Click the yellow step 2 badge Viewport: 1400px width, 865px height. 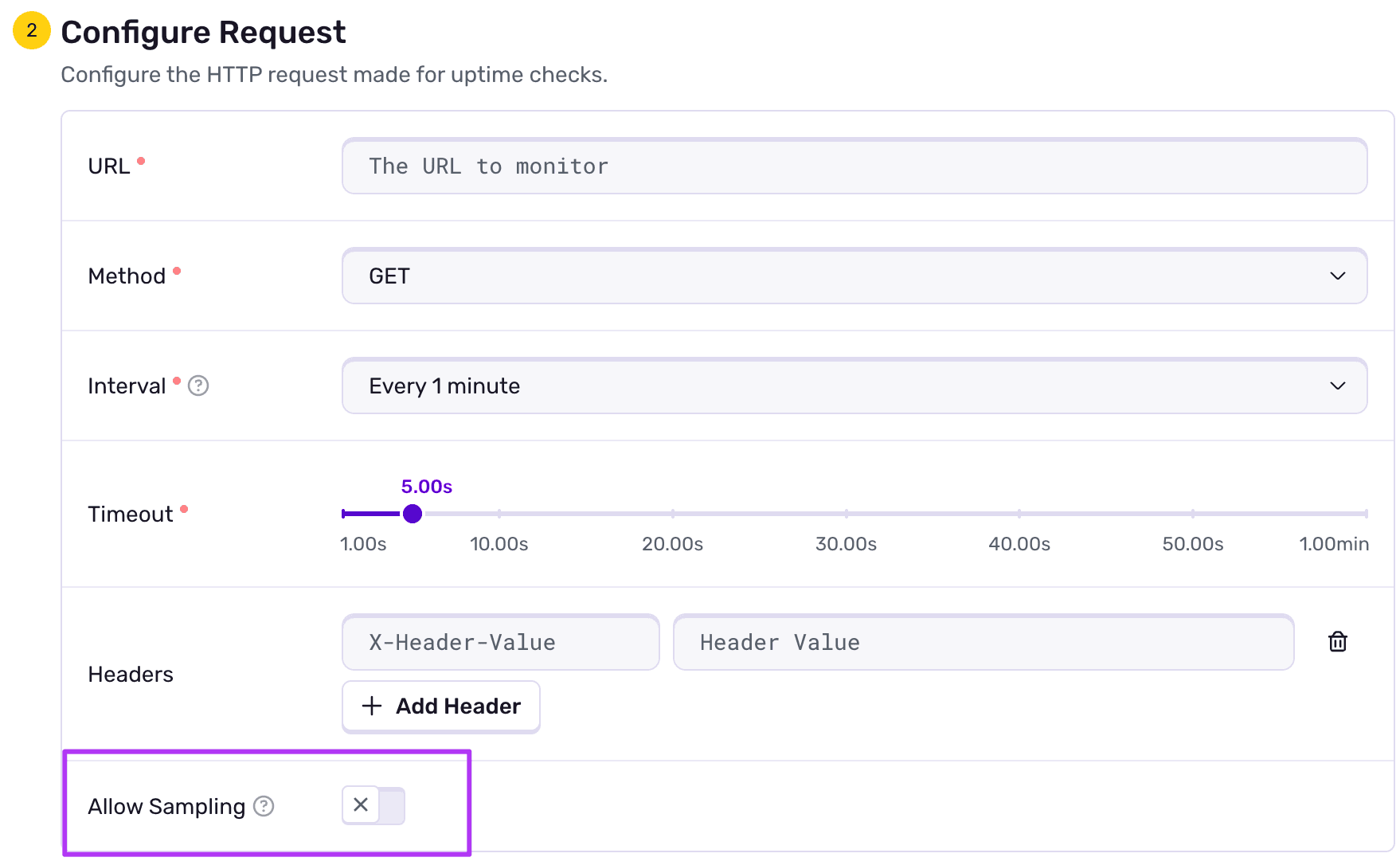(30, 32)
